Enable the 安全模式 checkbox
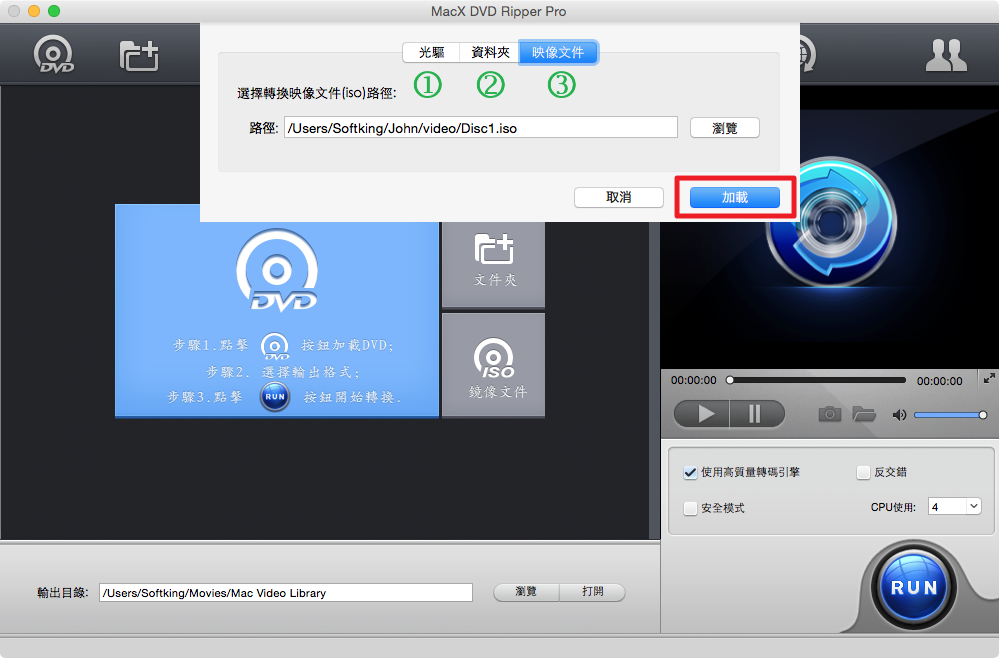This screenshot has width=999, height=658. point(690,508)
